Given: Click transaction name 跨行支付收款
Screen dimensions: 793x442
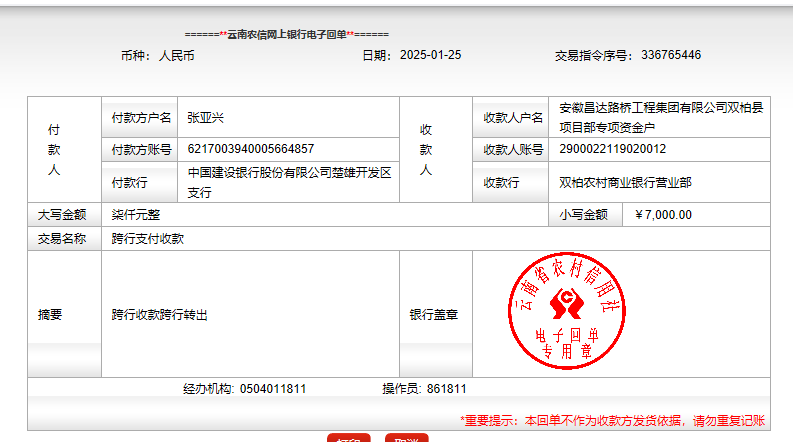Looking at the screenshot, I should [x=148, y=239].
